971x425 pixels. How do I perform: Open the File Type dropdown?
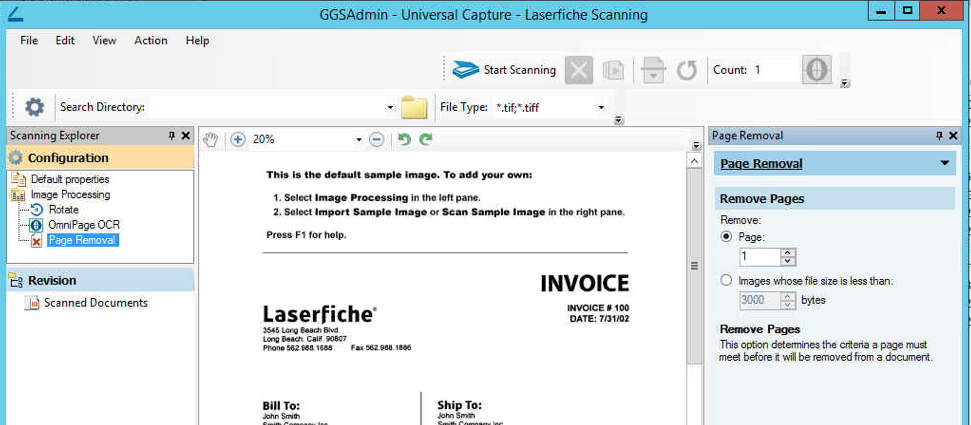601,108
